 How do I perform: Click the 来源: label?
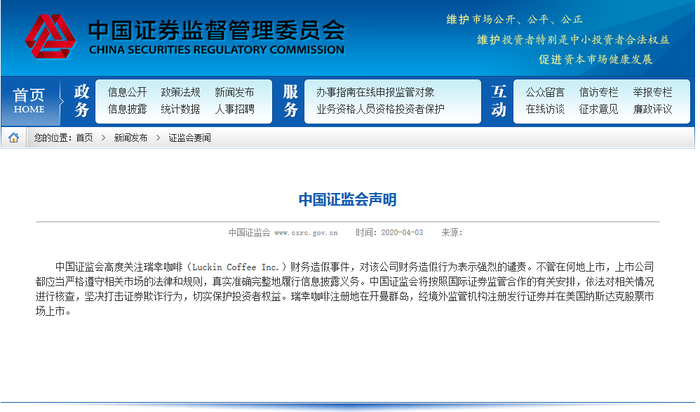452,233
